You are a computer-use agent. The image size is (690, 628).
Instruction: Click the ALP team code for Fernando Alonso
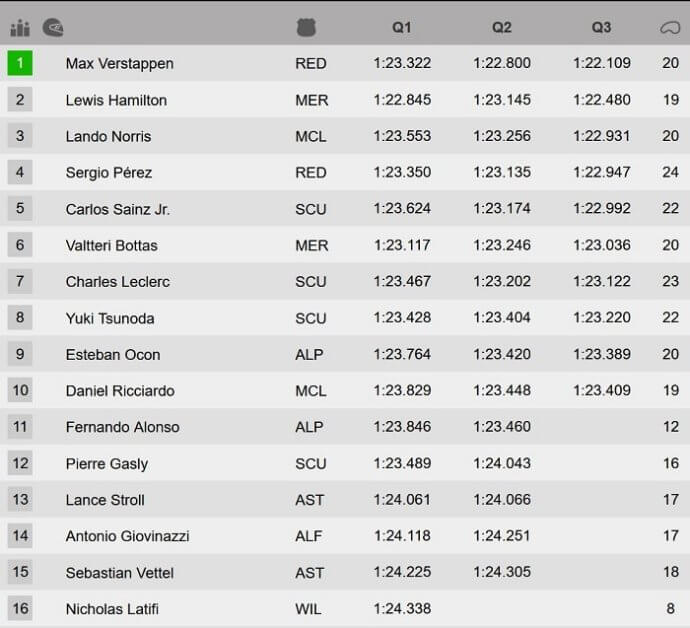point(309,427)
